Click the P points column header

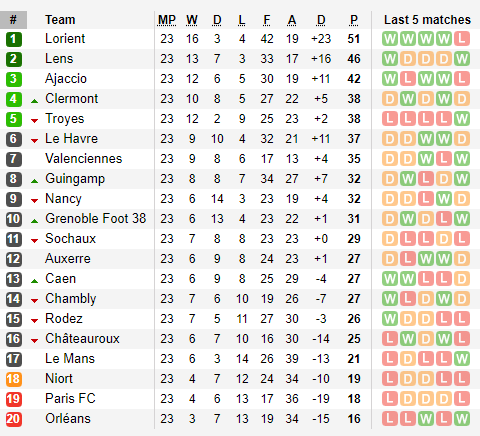(354, 20)
